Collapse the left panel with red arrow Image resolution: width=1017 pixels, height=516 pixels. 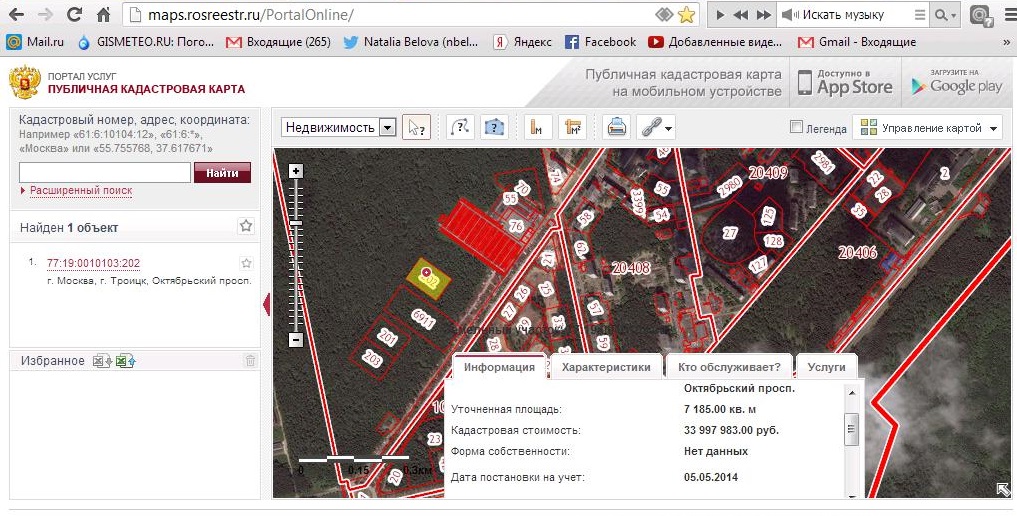click(267, 304)
